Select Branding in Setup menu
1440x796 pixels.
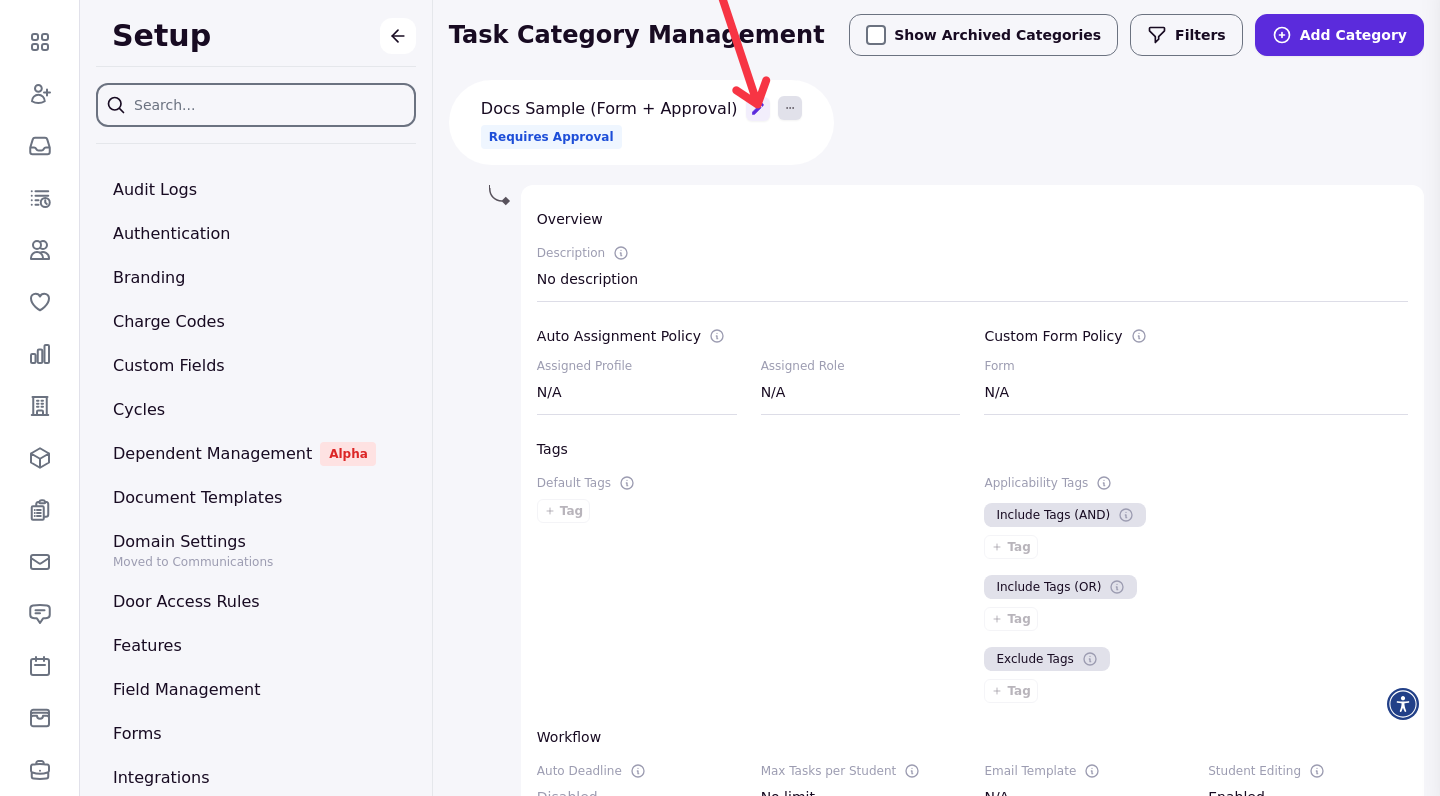[x=149, y=277]
